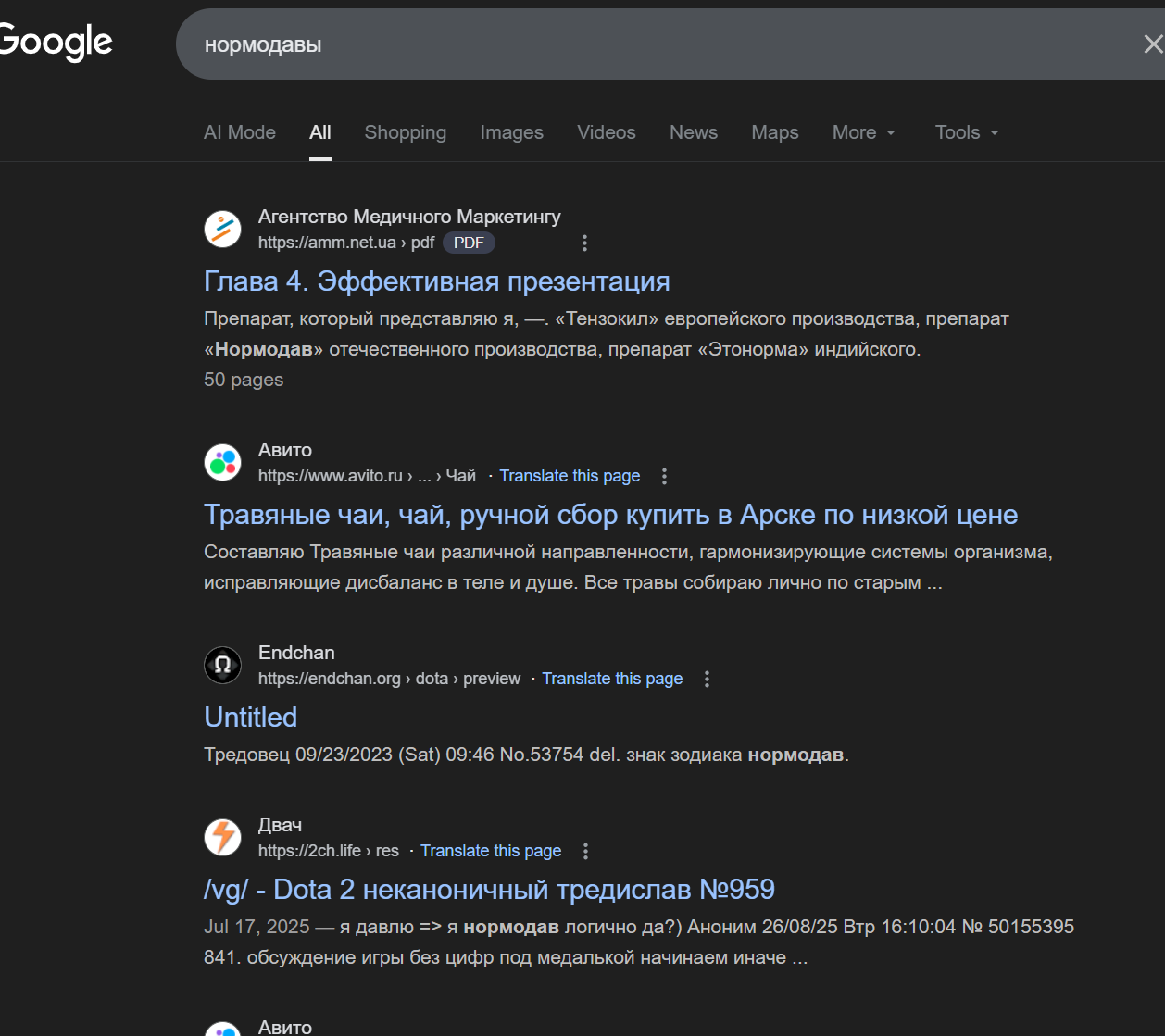Clear the search box with X

pyautogui.click(x=1152, y=44)
